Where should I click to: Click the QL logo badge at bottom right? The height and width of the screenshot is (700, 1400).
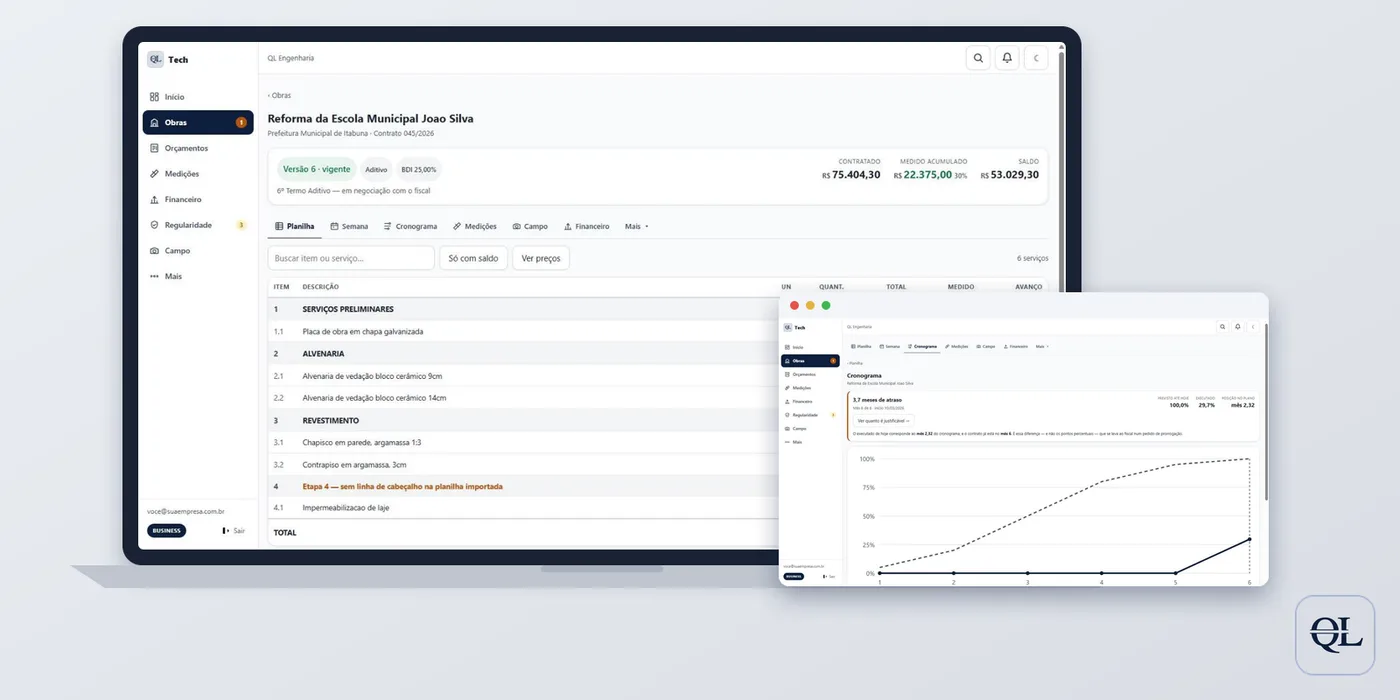[1336, 634]
